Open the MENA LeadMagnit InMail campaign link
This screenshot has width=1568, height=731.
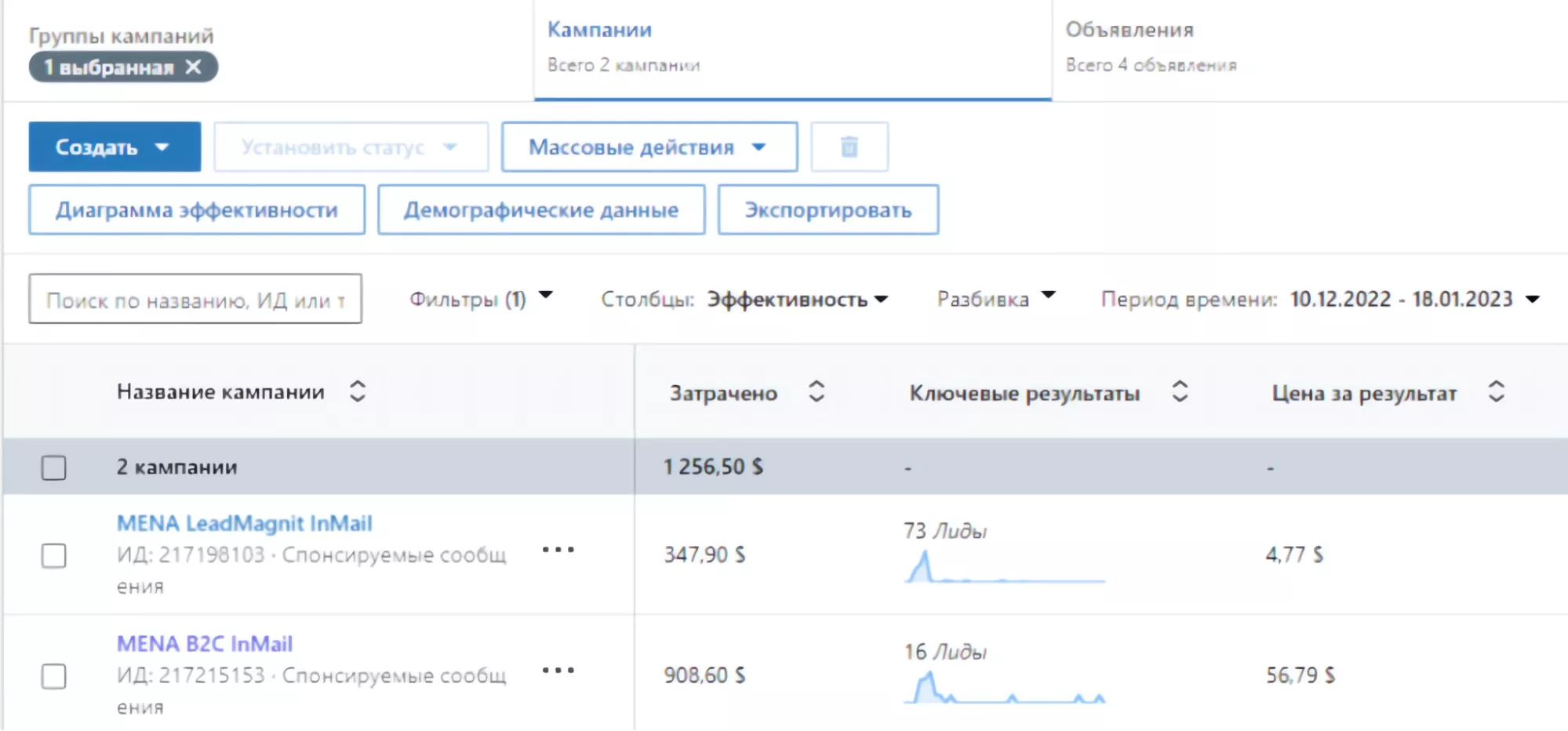pyautogui.click(x=245, y=523)
